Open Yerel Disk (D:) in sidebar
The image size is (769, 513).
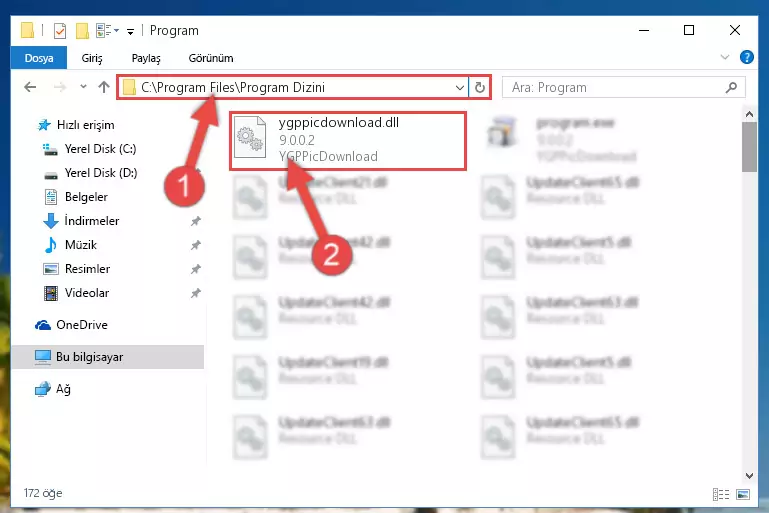[x=90, y=173]
